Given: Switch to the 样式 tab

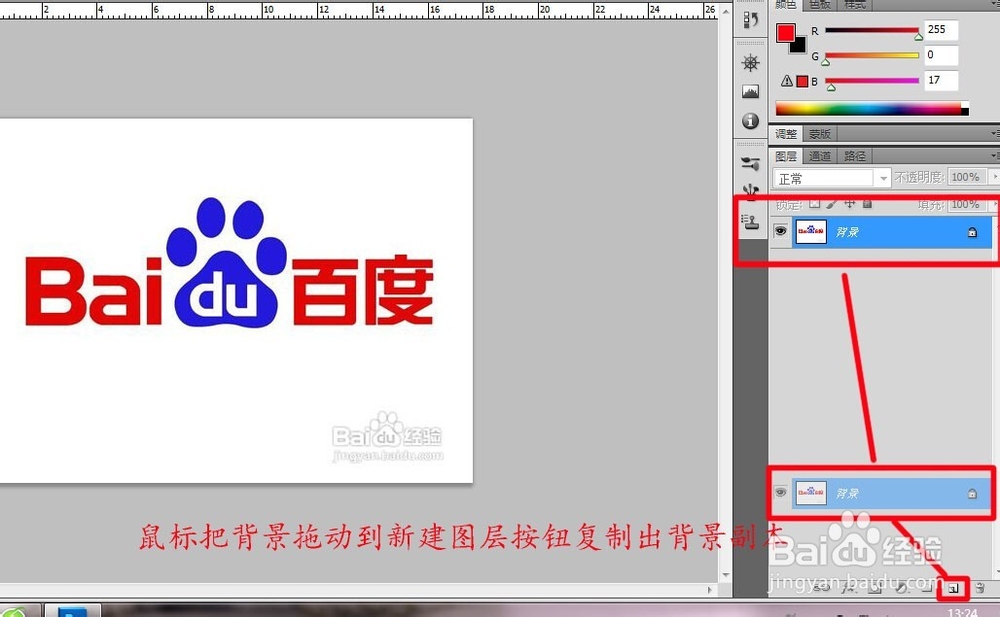Looking at the screenshot, I should tap(855, 4).
